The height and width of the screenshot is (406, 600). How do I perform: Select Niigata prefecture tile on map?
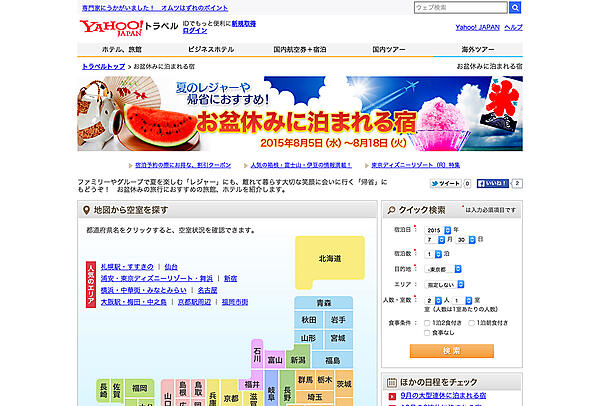pos(297,360)
